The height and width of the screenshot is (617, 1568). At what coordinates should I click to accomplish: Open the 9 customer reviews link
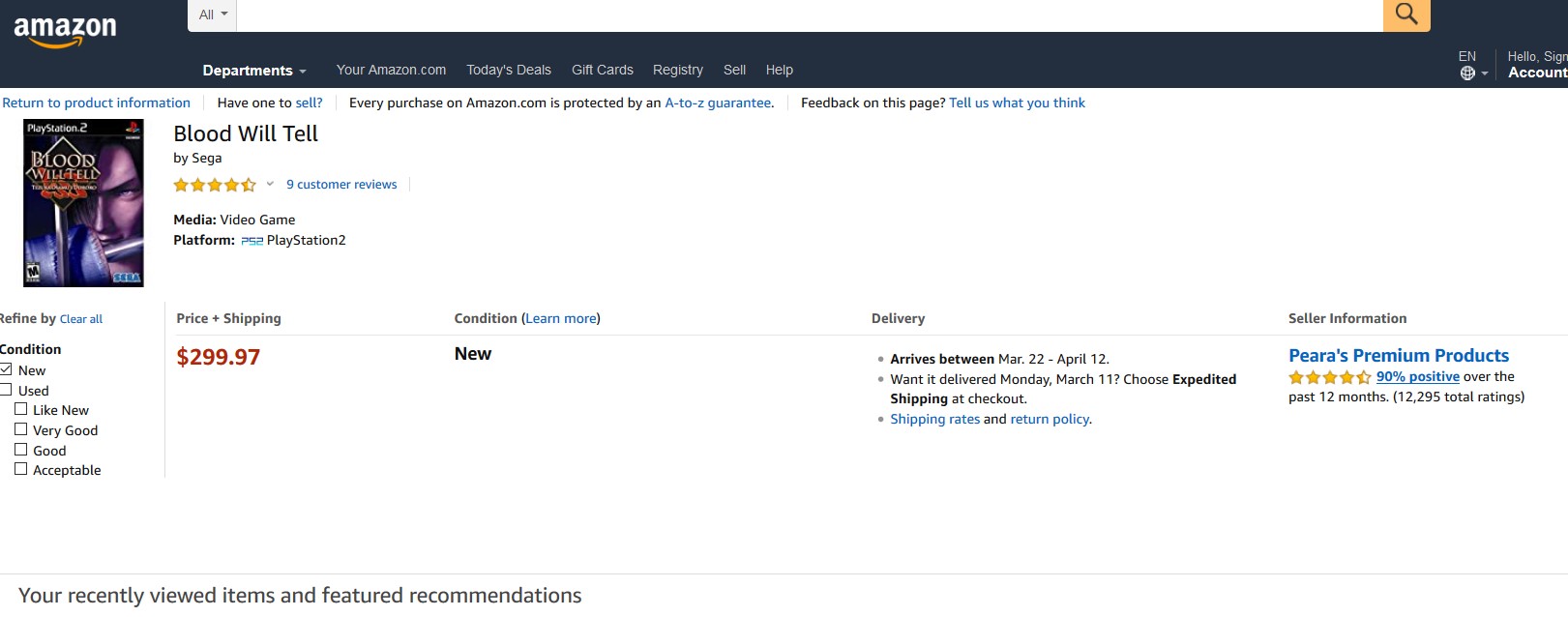341,184
